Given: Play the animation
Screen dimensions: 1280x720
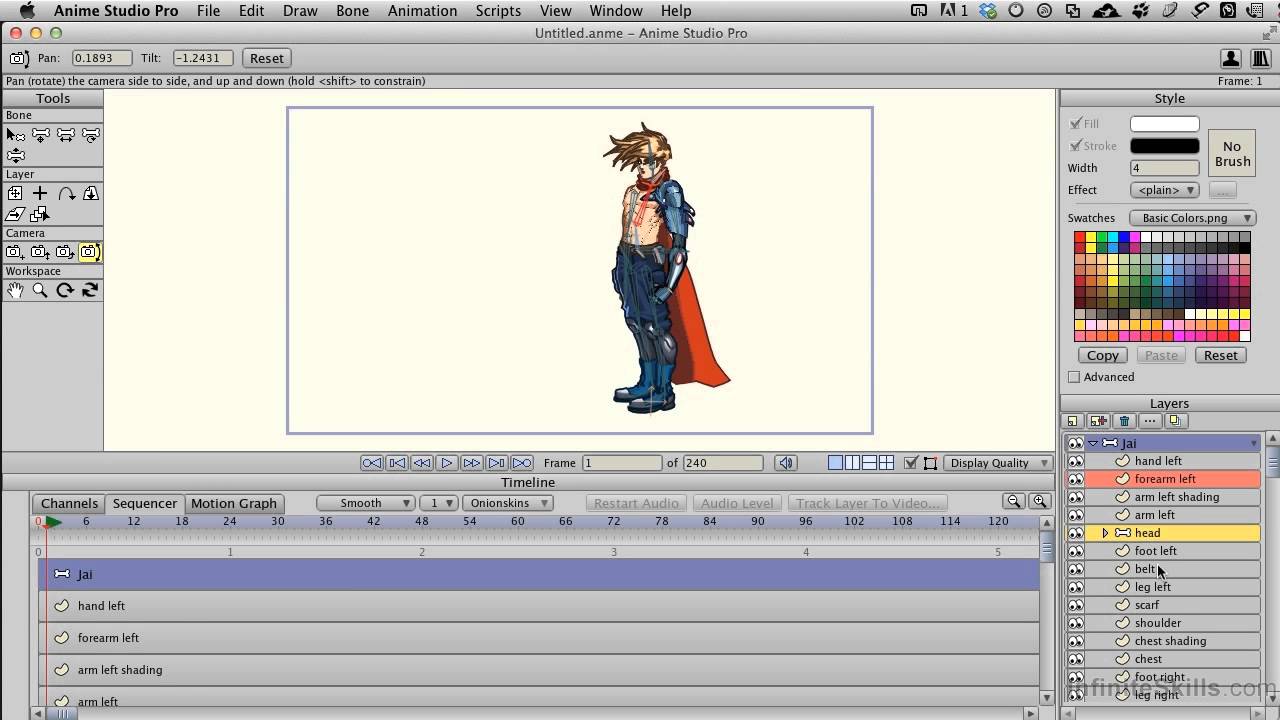Looking at the screenshot, I should [x=447, y=463].
